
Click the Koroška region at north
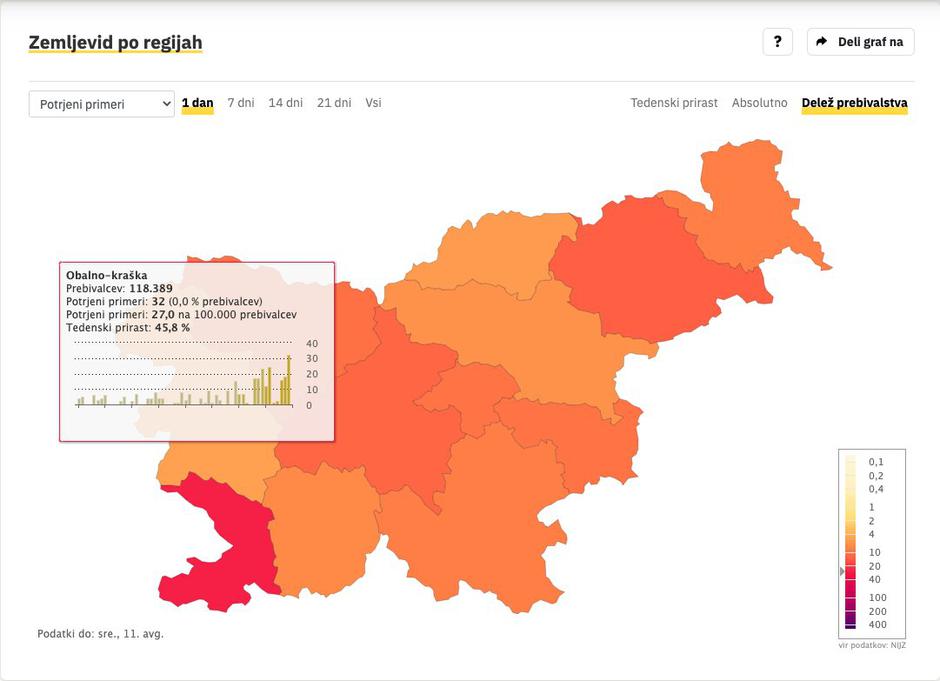click(501, 252)
